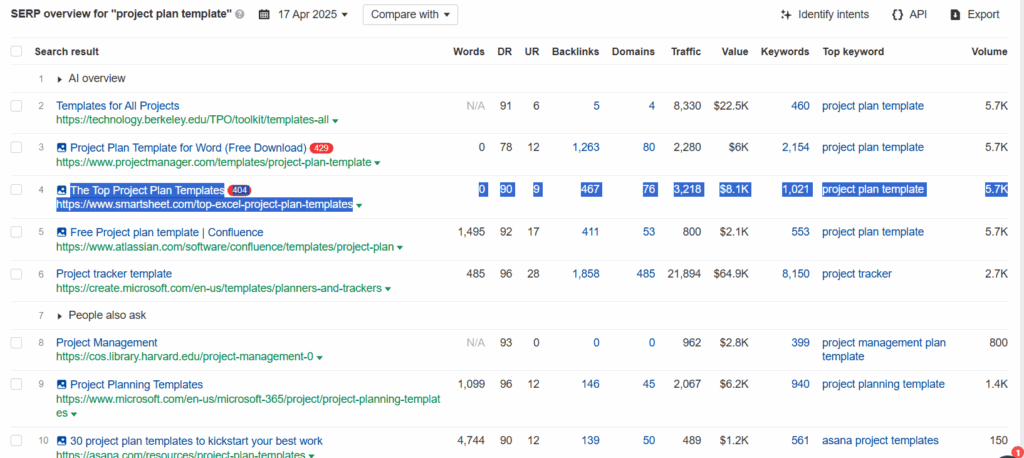Expand the AI overview row
Screen dimensions: 1024x458
coord(60,79)
